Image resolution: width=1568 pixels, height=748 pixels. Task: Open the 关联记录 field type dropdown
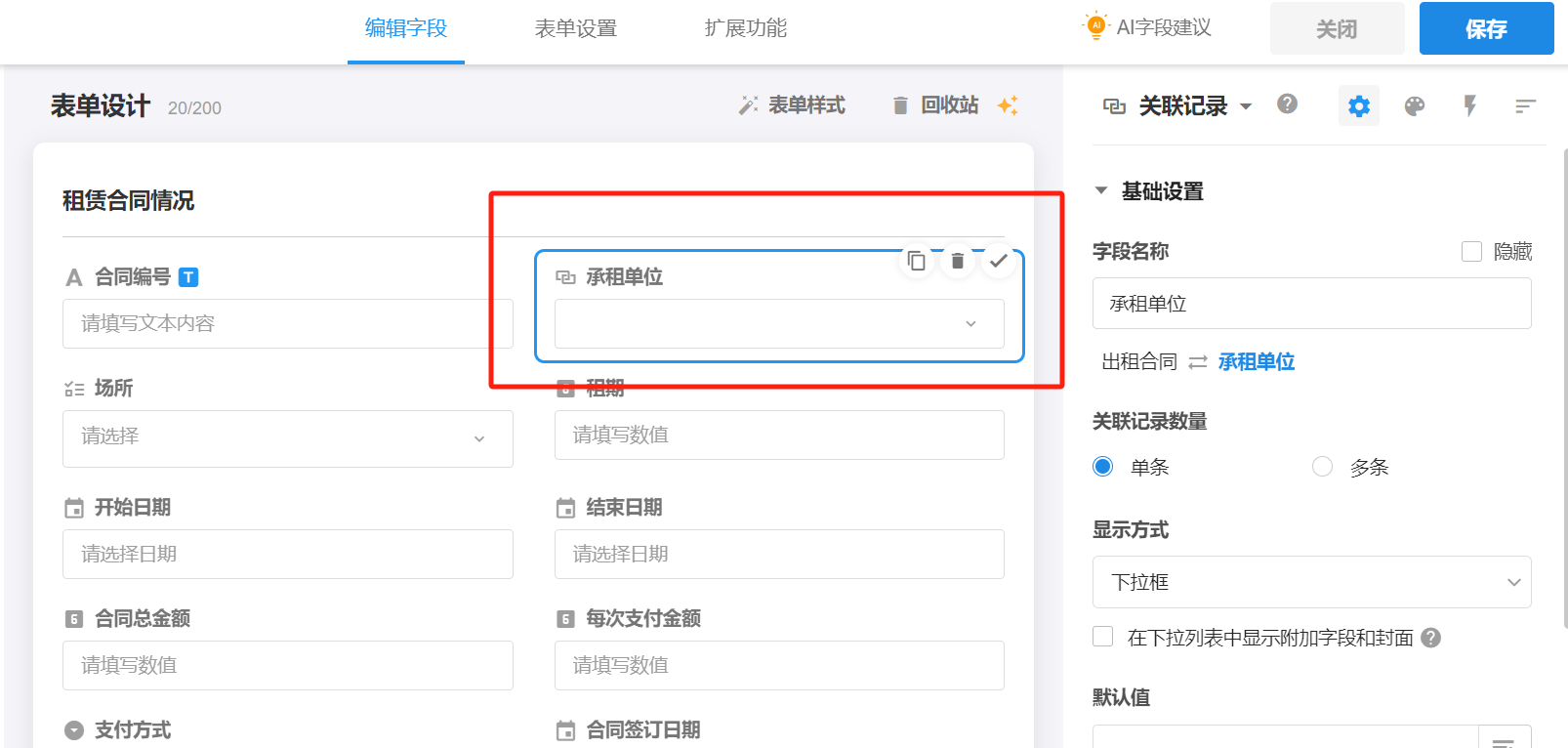(x=1246, y=105)
